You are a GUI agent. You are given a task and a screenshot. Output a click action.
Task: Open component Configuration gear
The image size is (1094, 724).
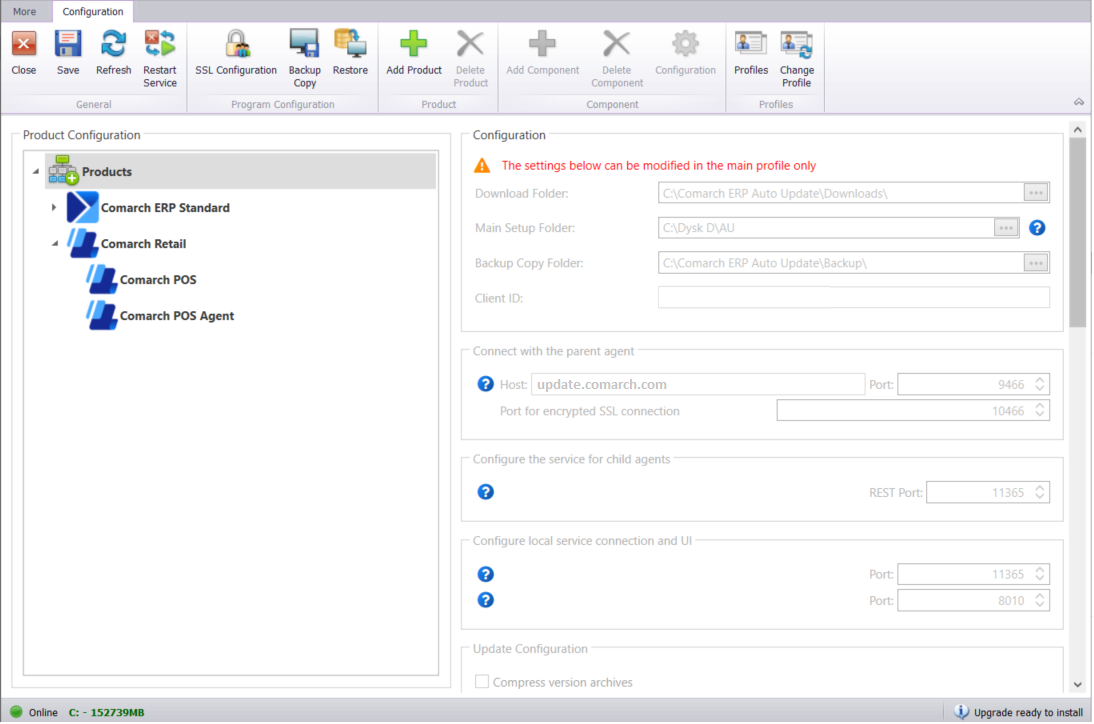pos(685,45)
